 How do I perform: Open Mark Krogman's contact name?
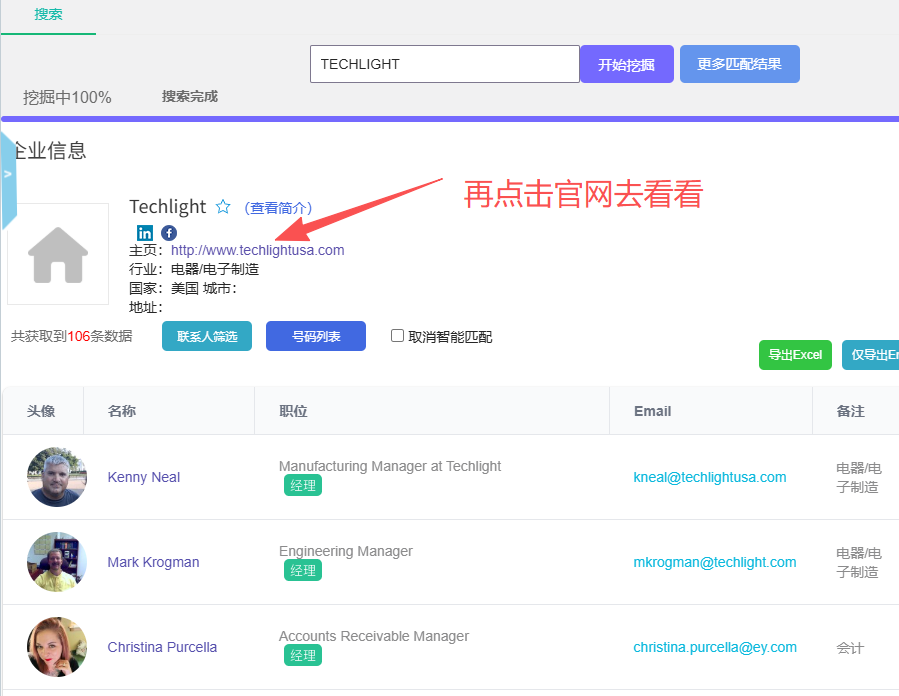[x=153, y=562]
